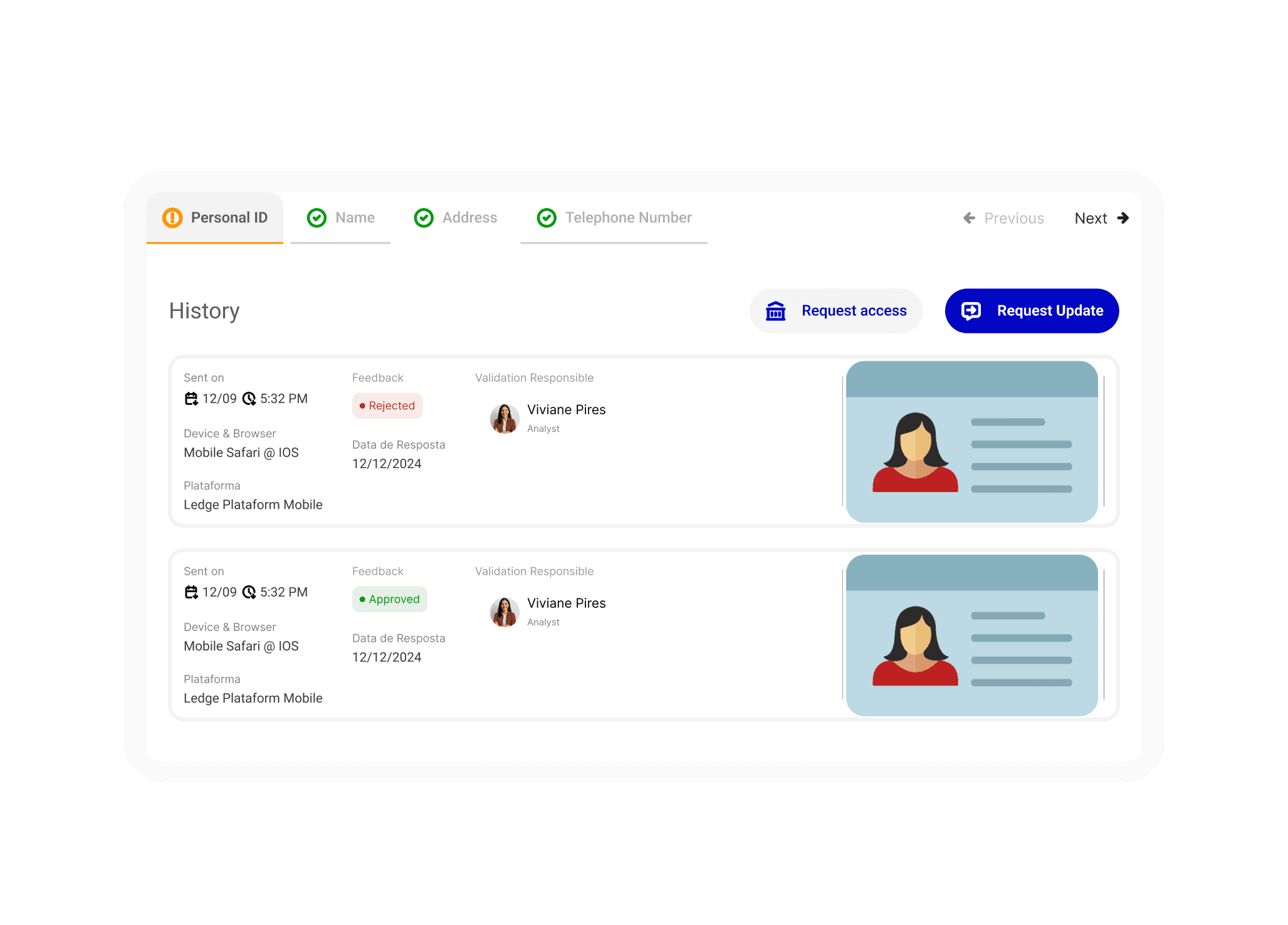Click the bank building icon in Request access
Viewport: 1288px width, 925px height.
[x=775, y=311]
